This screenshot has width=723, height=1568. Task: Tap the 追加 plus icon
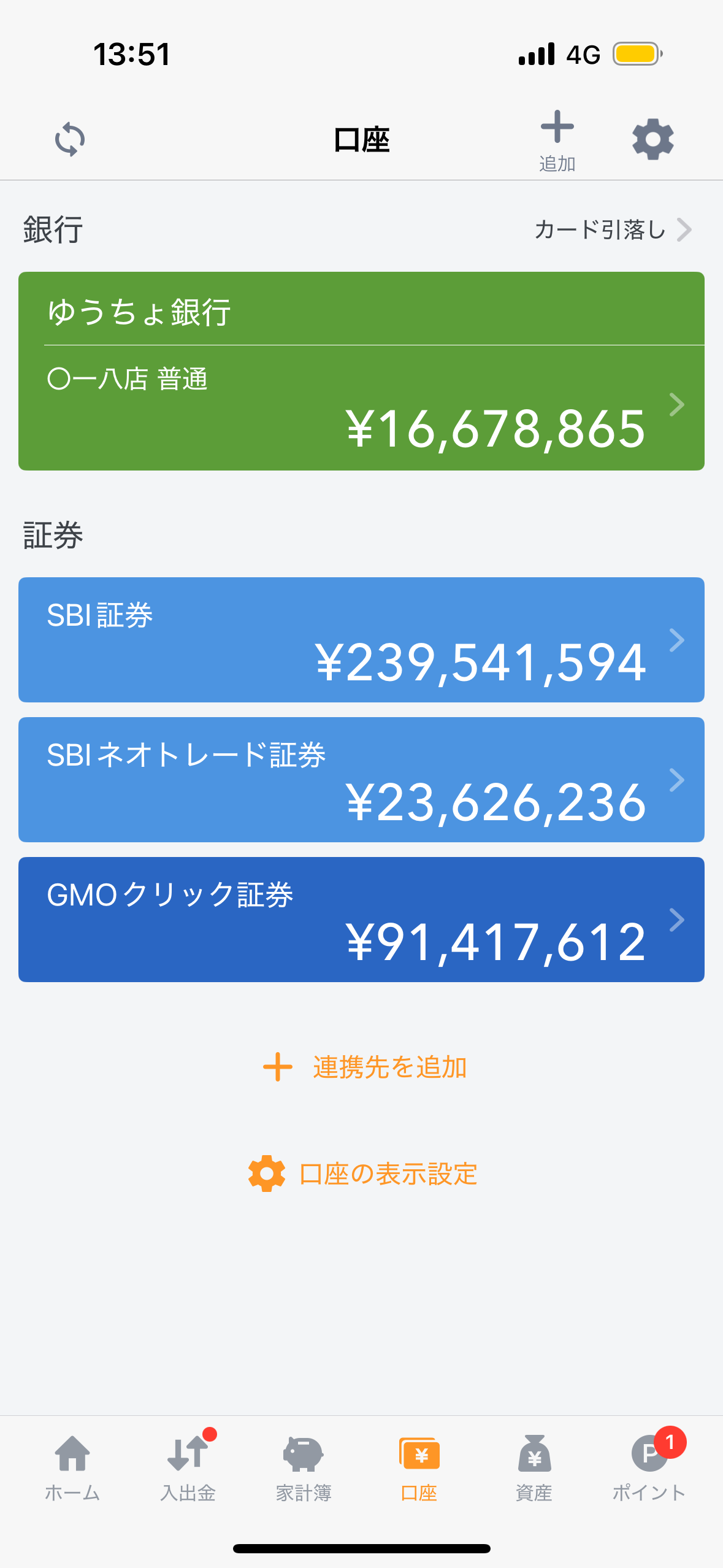(x=557, y=128)
